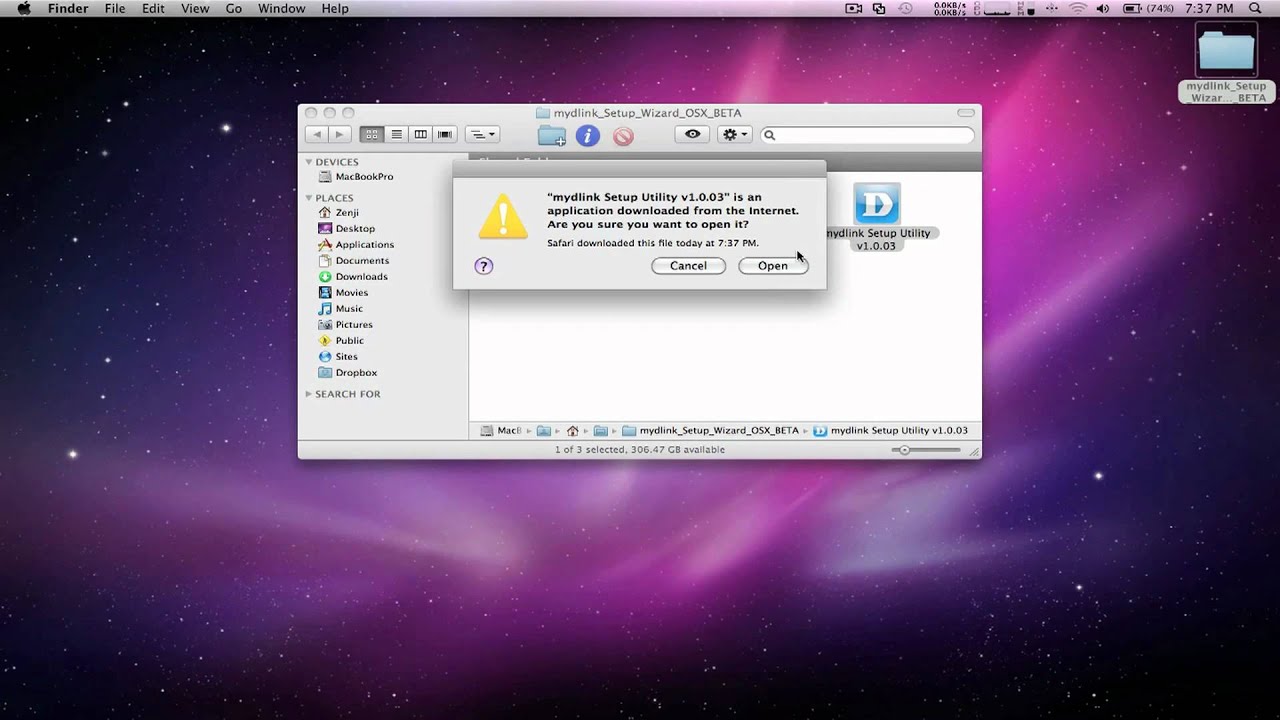Screen dimensions: 1280x720
Task: Click the network speed KB/s indicator
Action: tap(949, 9)
